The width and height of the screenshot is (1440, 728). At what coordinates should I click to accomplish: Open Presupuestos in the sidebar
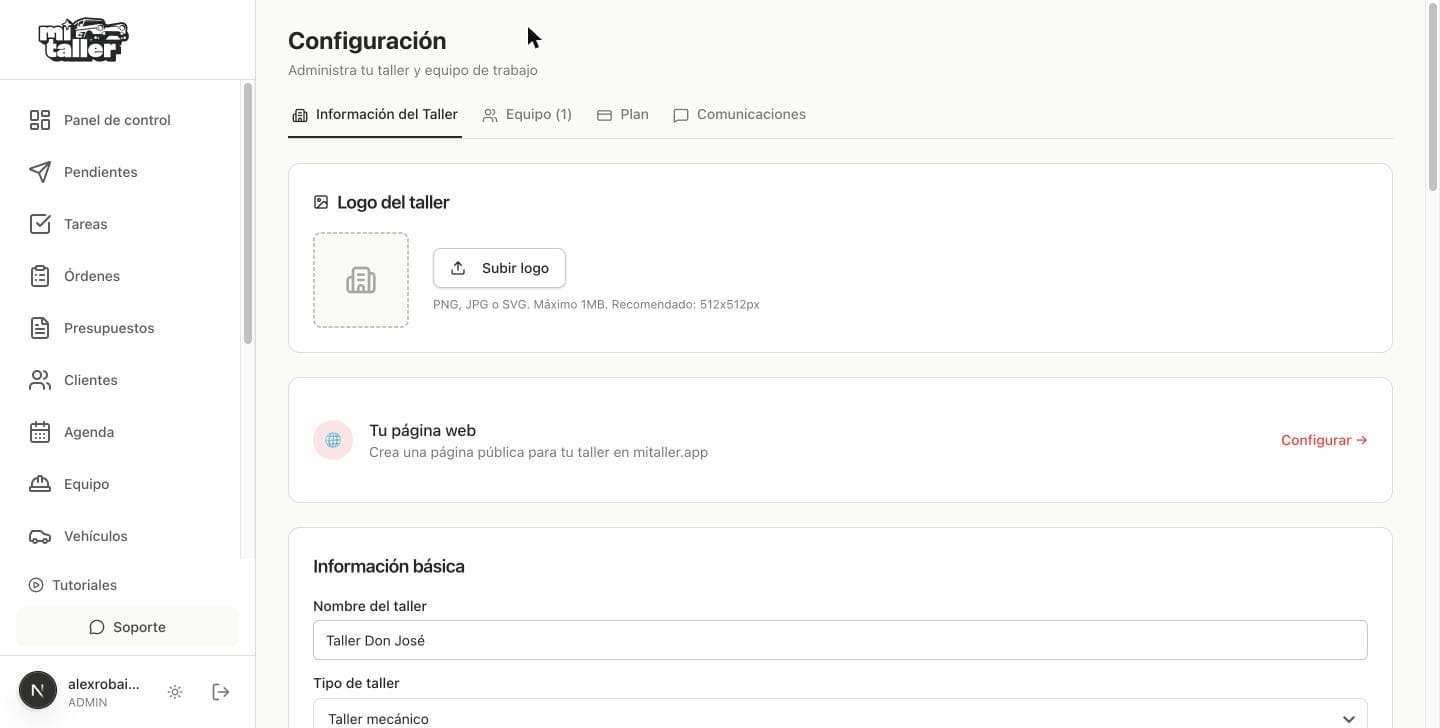click(120, 328)
